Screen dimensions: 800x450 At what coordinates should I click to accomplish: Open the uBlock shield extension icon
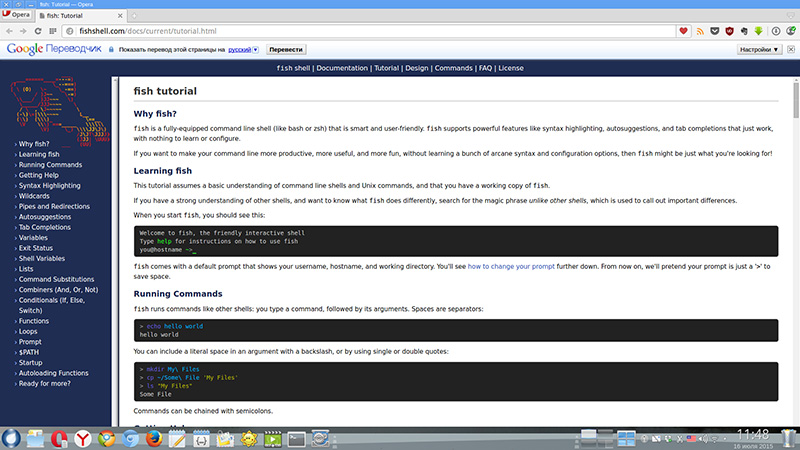click(730, 31)
